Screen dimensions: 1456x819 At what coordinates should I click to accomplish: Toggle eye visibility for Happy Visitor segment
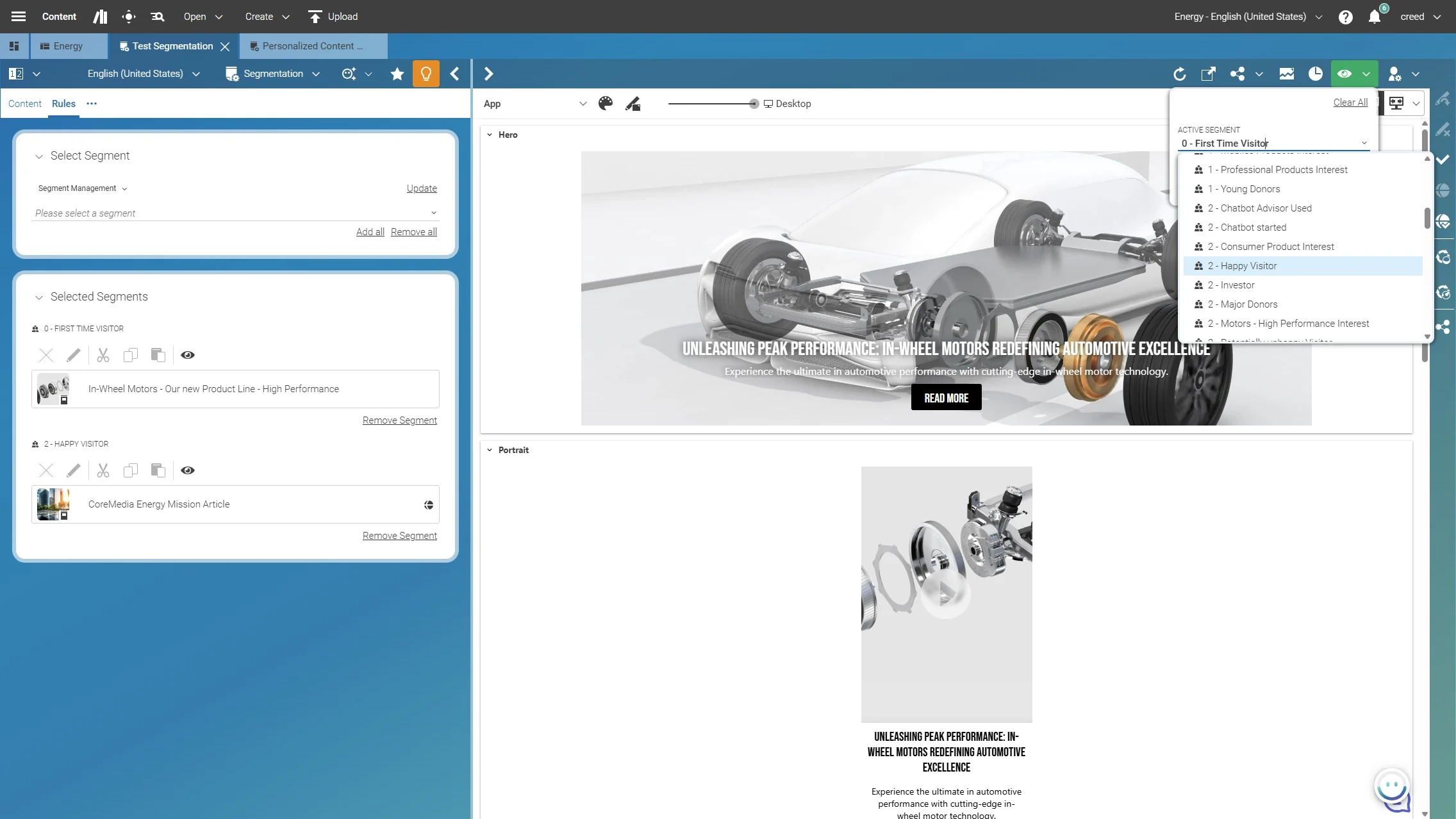[x=188, y=470]
